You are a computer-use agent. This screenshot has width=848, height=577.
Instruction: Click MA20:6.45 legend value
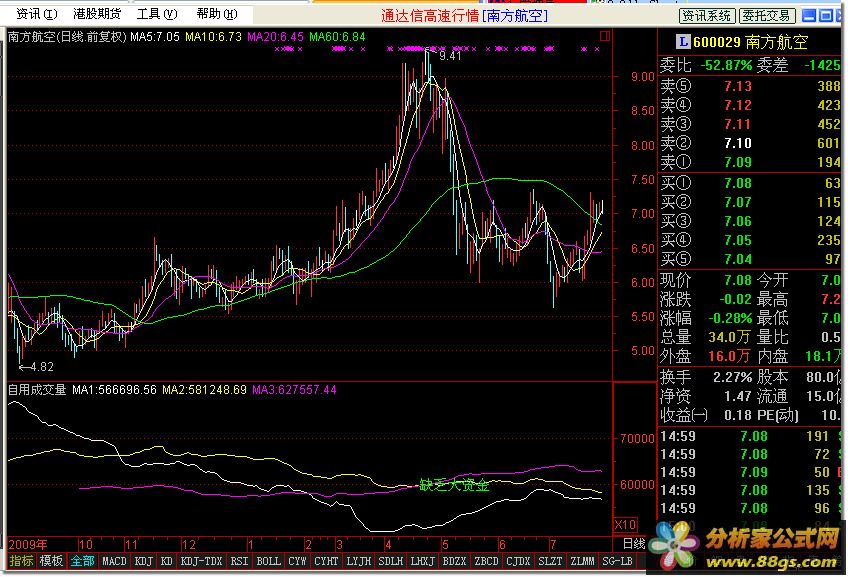coord(275,37)
